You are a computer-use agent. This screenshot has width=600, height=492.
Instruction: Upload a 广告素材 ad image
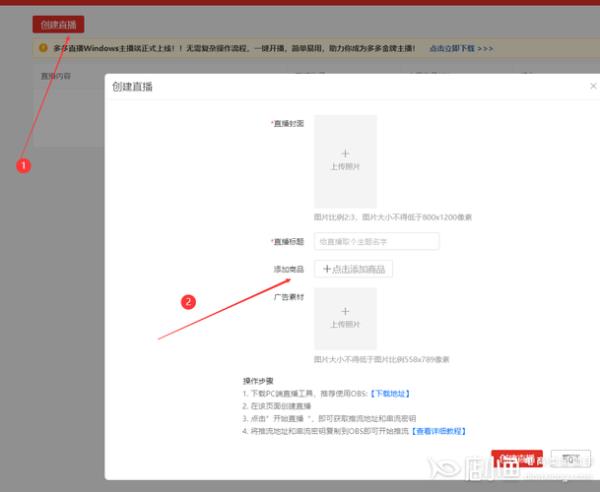[345, 318]
